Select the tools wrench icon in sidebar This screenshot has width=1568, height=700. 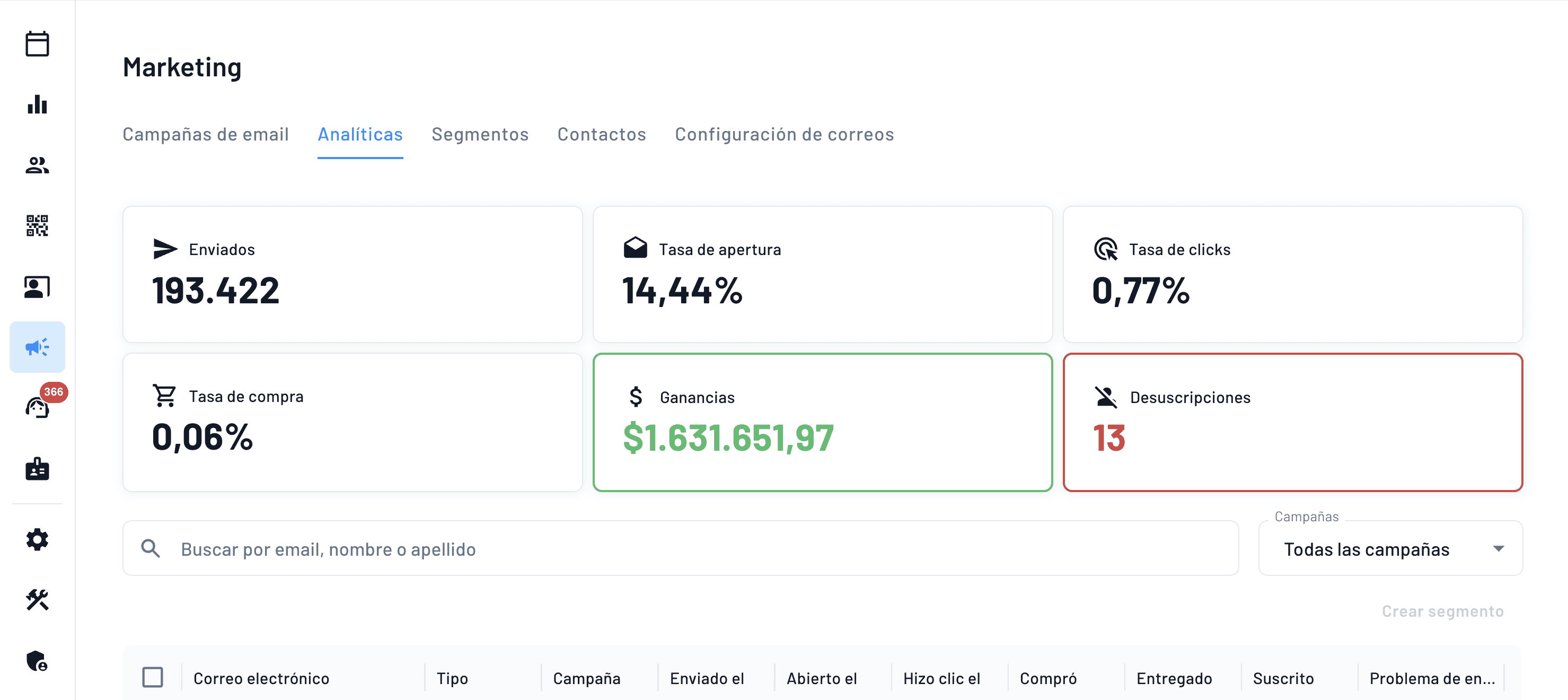tap(37, 601)
